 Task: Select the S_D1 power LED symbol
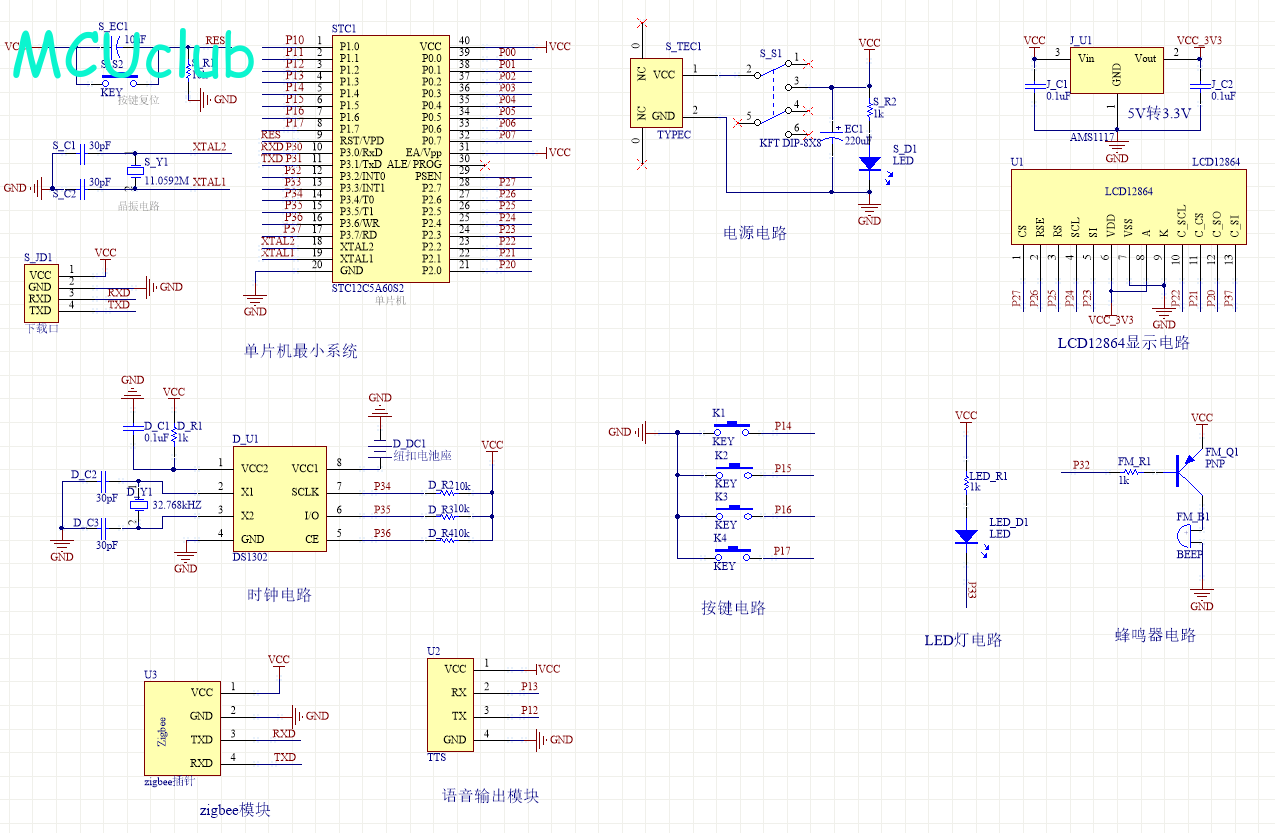tap(870, 162)
